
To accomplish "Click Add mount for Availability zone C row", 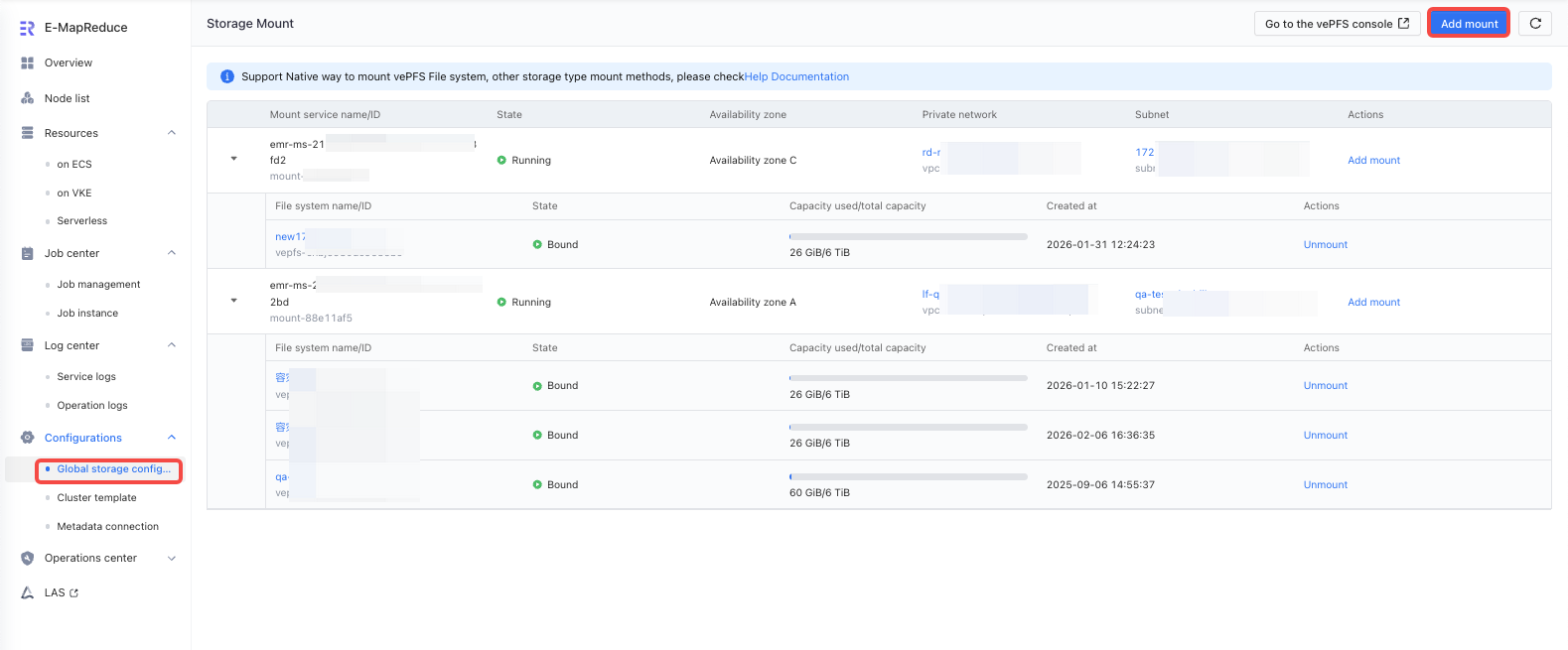I will point(1373,160).
